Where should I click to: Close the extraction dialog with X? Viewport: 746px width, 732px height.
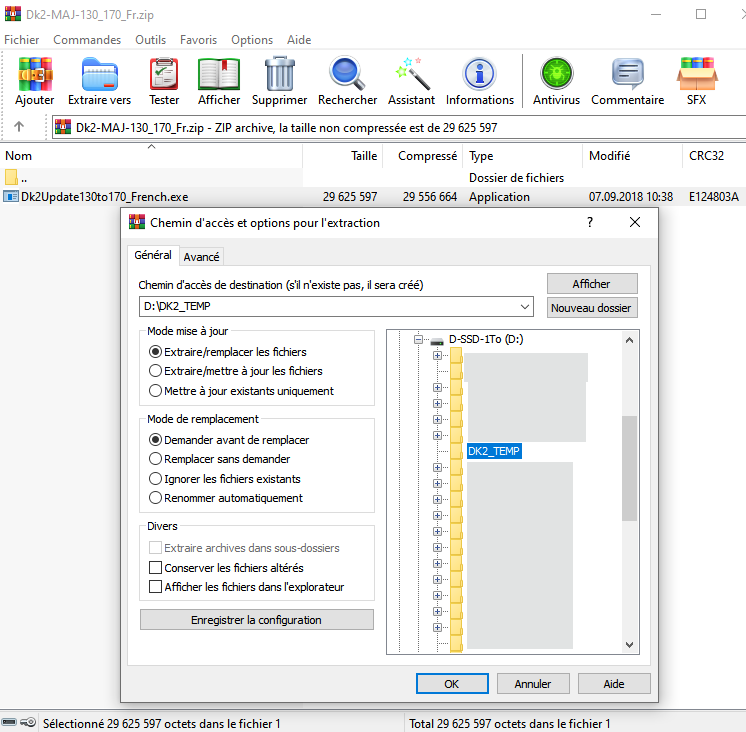point(635,222)
